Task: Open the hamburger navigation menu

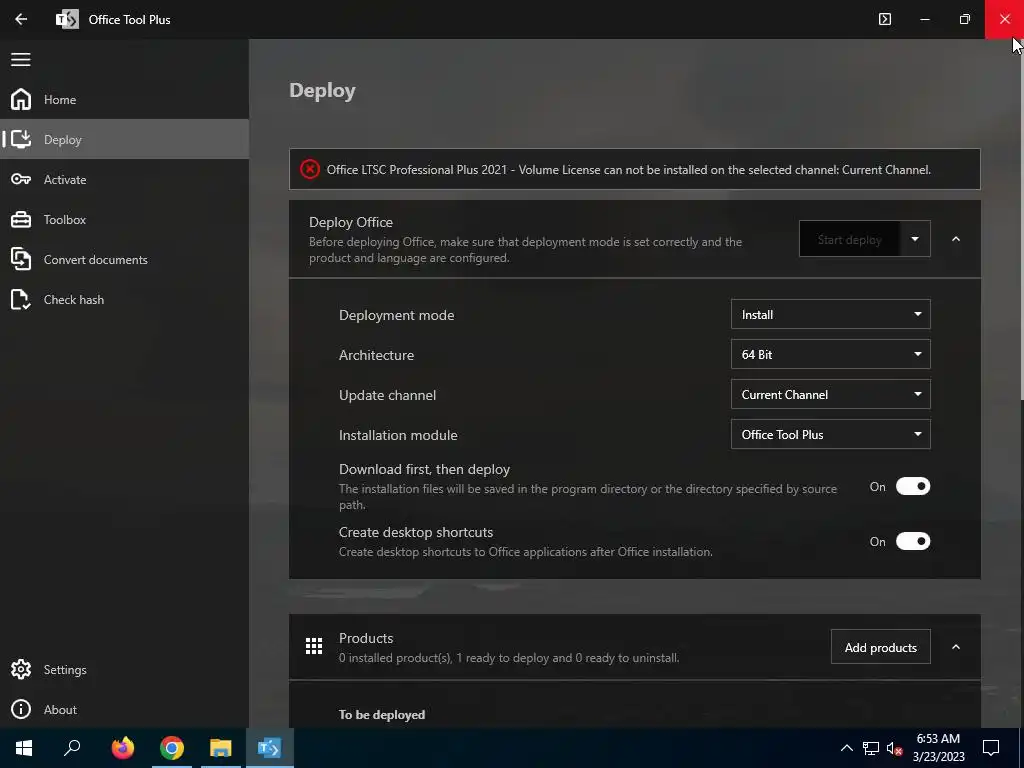Action: tap(21, 59)
